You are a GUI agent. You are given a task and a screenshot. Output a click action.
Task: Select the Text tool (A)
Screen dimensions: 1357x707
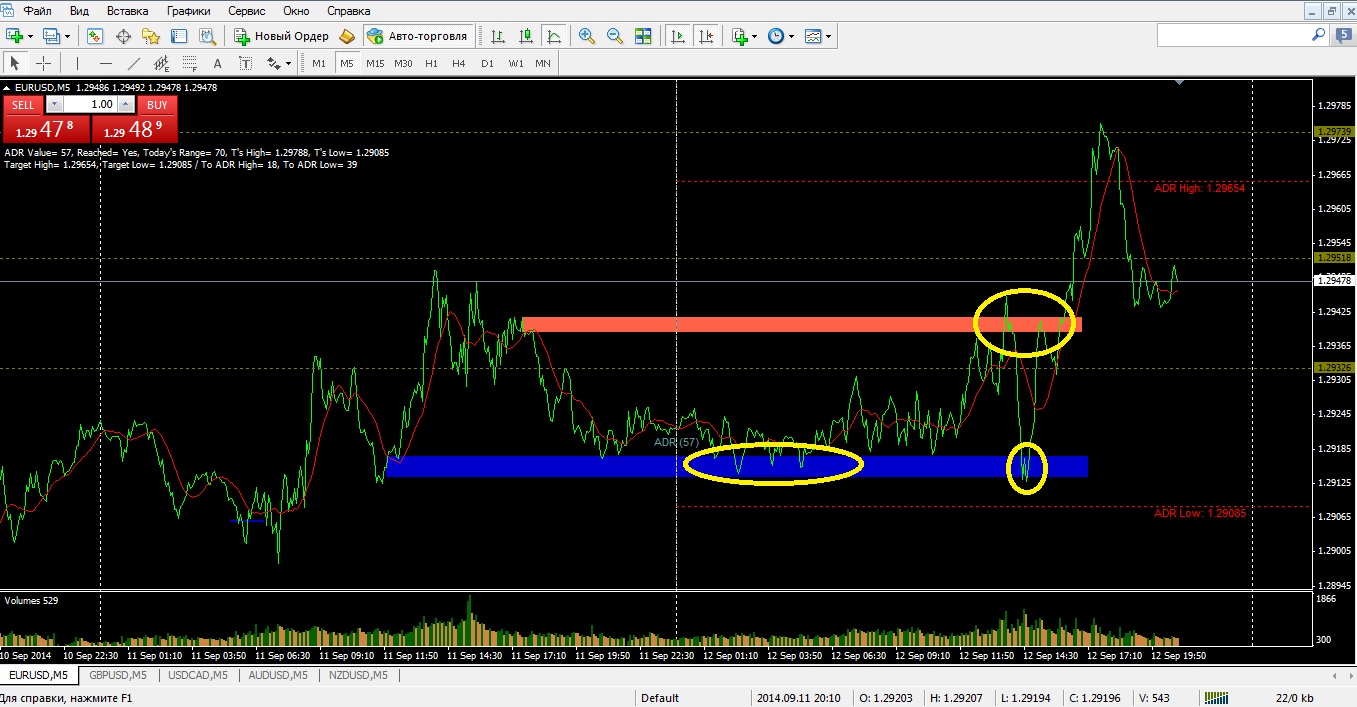click(218, 63)
